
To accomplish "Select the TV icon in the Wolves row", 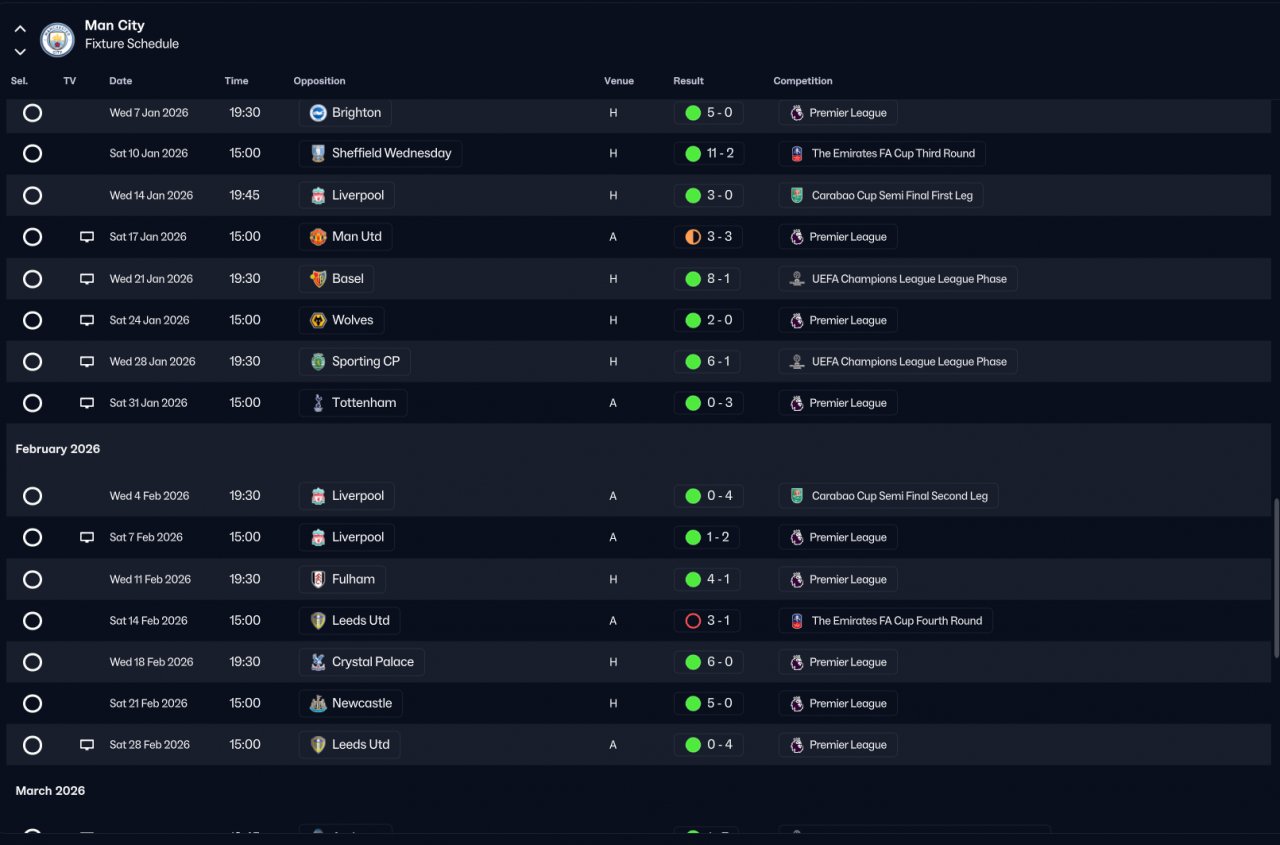I will (87, 320).
